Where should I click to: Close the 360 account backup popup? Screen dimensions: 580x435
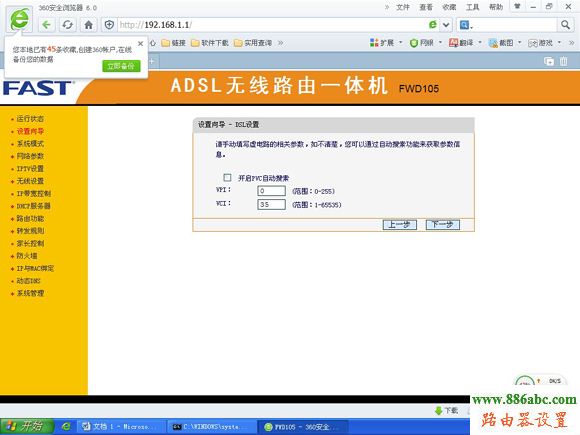140,44
